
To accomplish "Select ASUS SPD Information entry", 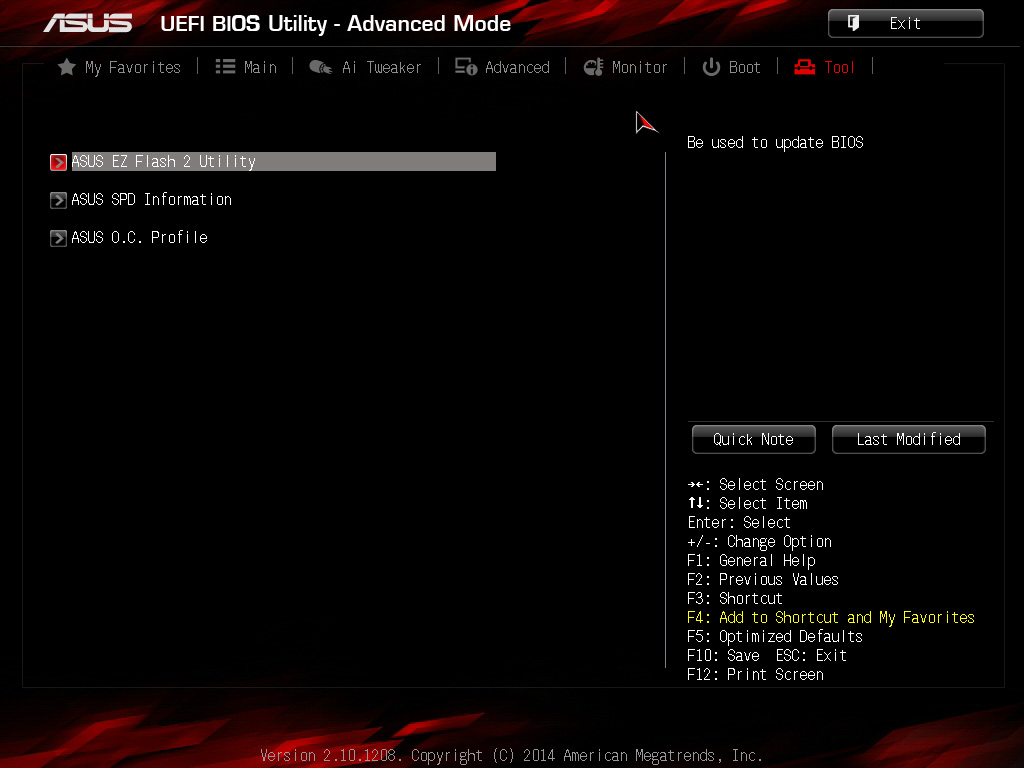I will click(x=152, y=200).
